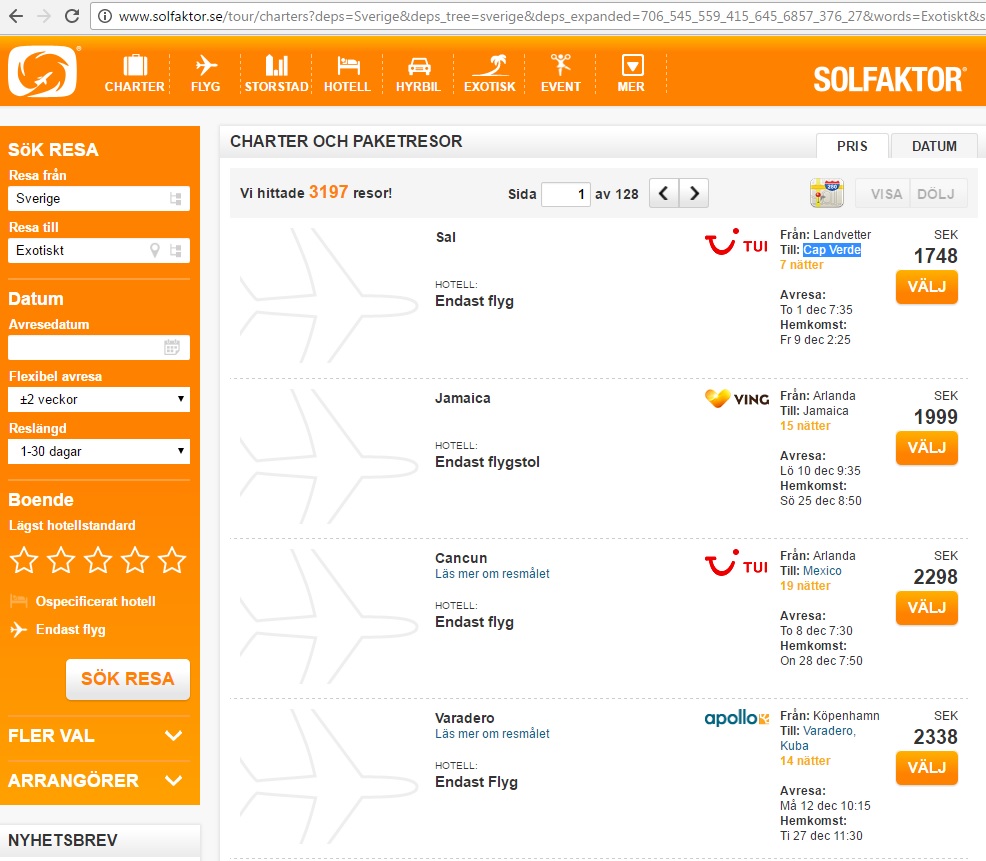Open the Storstad buildings menu item
The image size is (986, 861).
pos(277,74)
